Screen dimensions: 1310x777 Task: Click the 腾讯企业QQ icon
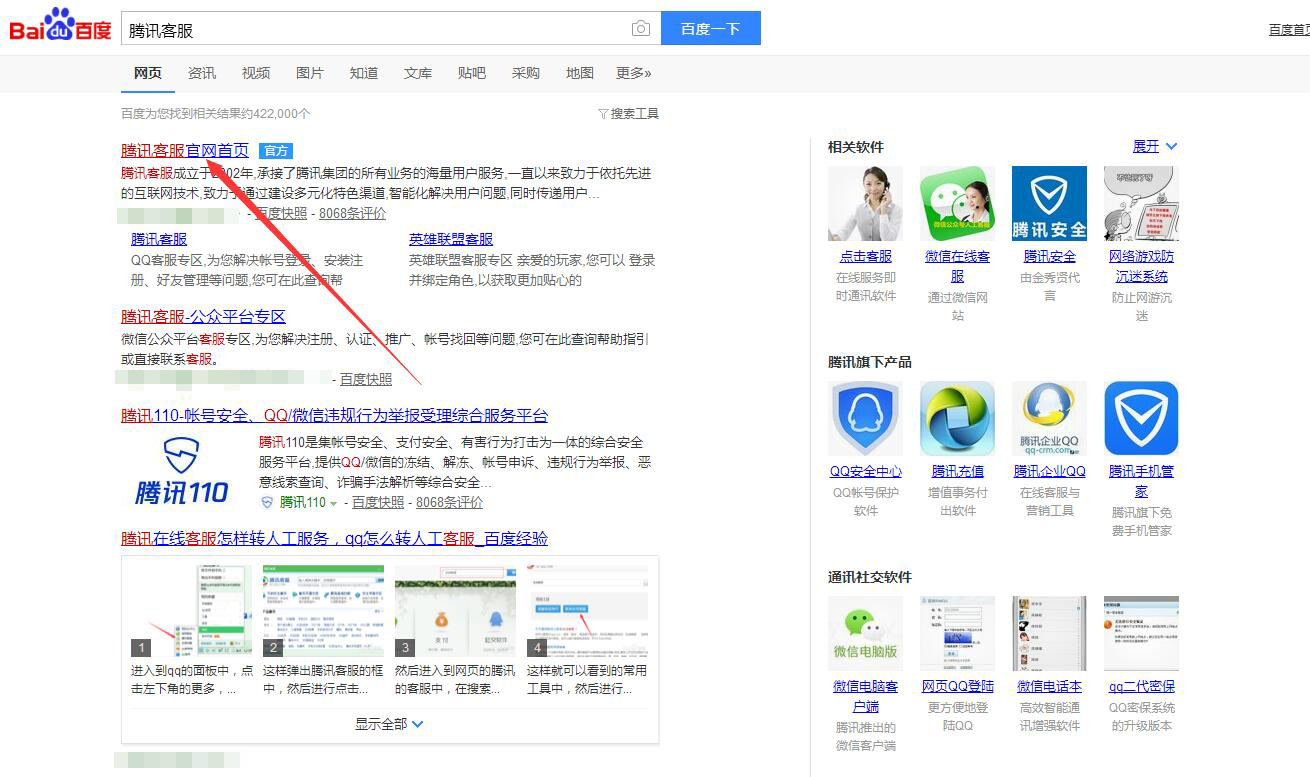click(x=1049, y=418)
